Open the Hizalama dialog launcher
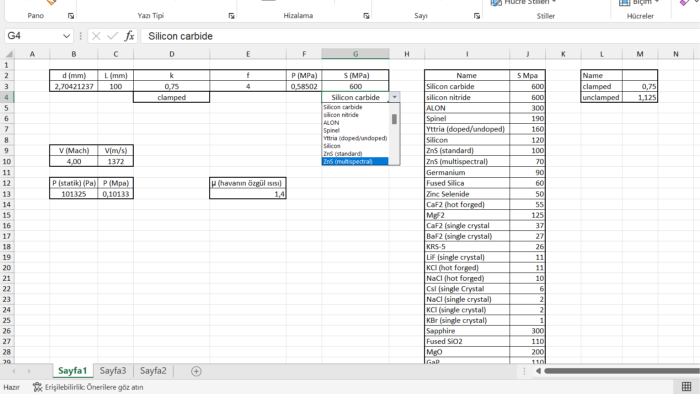The image size is (700, 394). pos(366,16)
